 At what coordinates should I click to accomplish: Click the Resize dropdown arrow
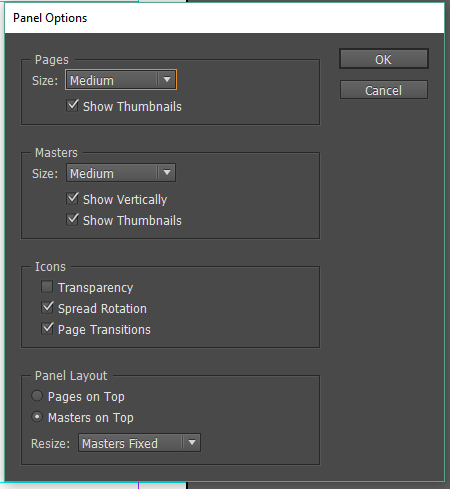tap(192, 443)
